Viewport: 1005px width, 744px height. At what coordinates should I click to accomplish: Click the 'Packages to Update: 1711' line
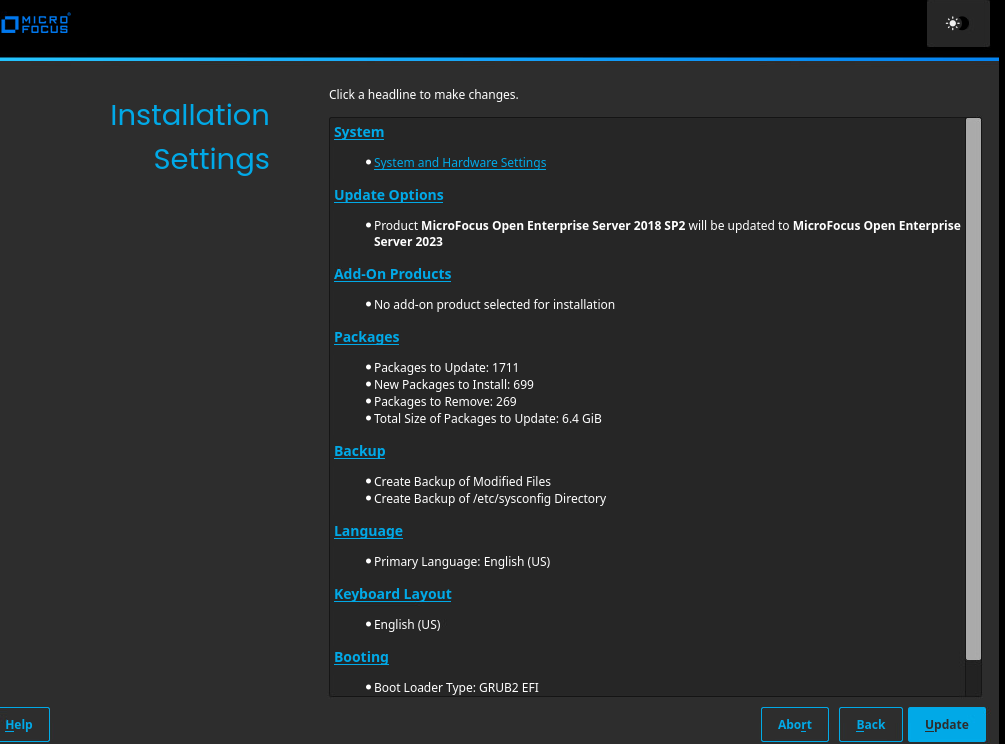446,368
